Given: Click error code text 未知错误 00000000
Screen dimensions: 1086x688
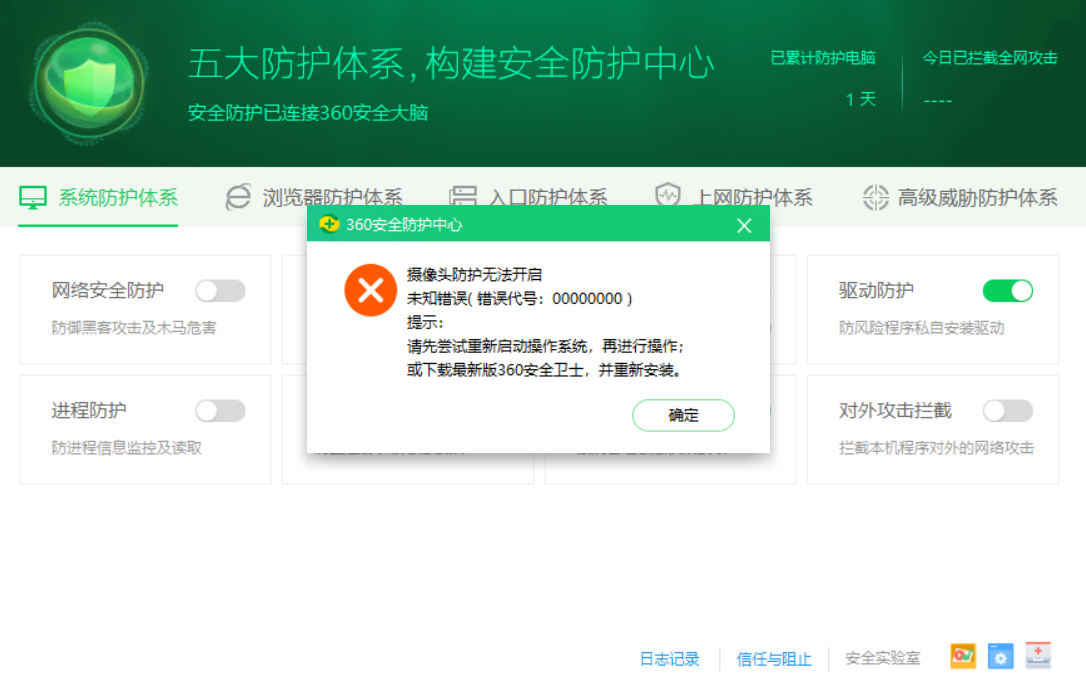Looking at the screenshot, I should point(519,299).
